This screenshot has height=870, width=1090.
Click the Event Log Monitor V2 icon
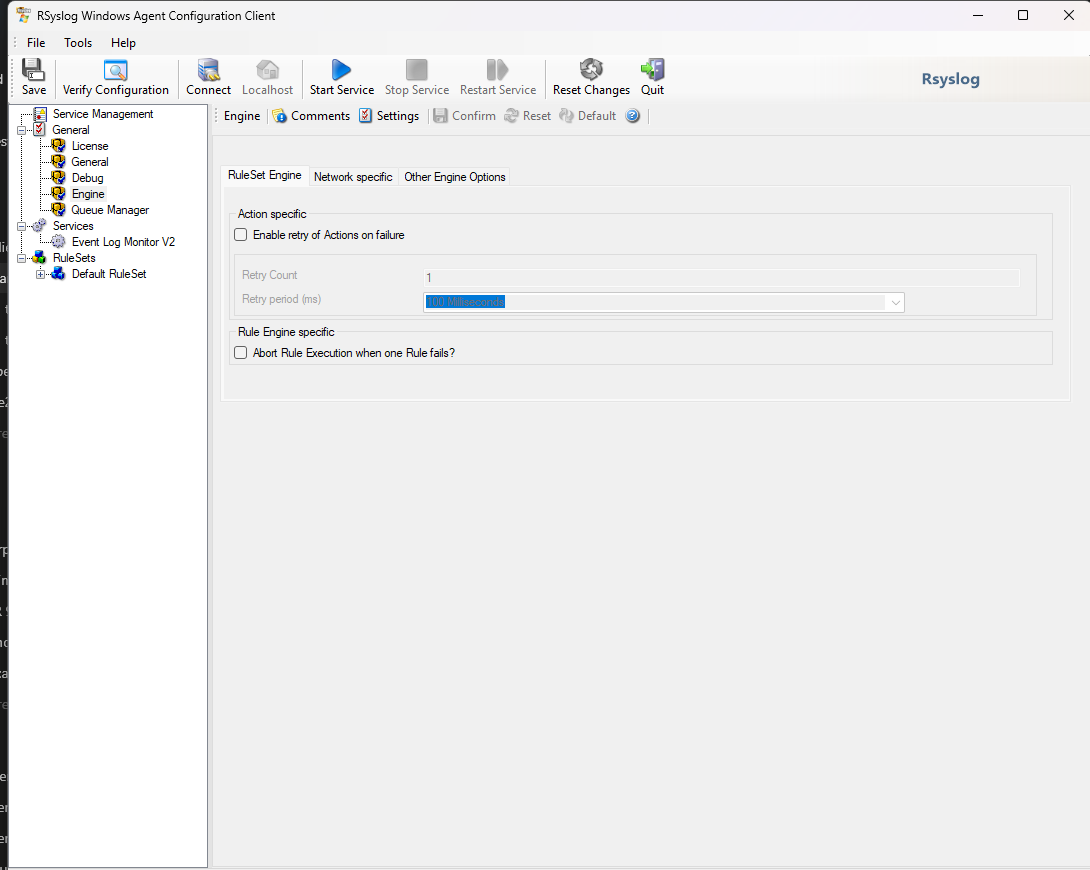click(58, 242)
